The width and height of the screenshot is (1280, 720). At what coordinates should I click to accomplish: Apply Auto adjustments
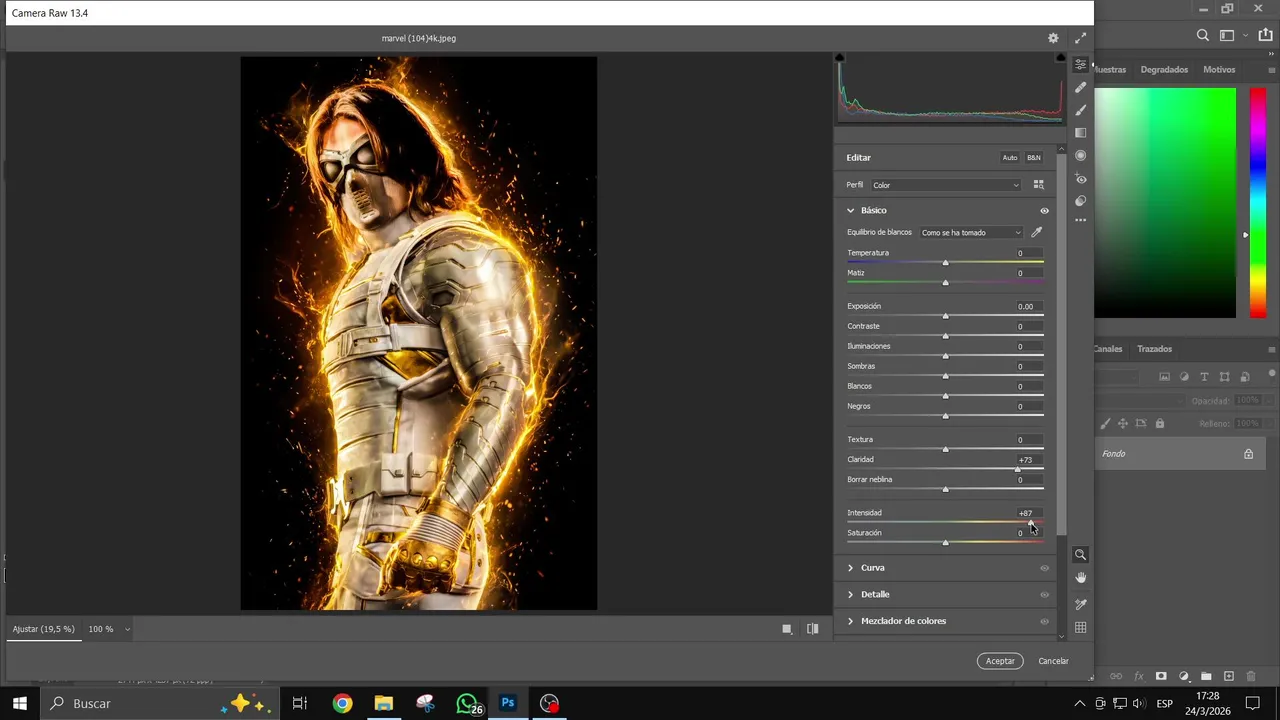point(1010,158)
